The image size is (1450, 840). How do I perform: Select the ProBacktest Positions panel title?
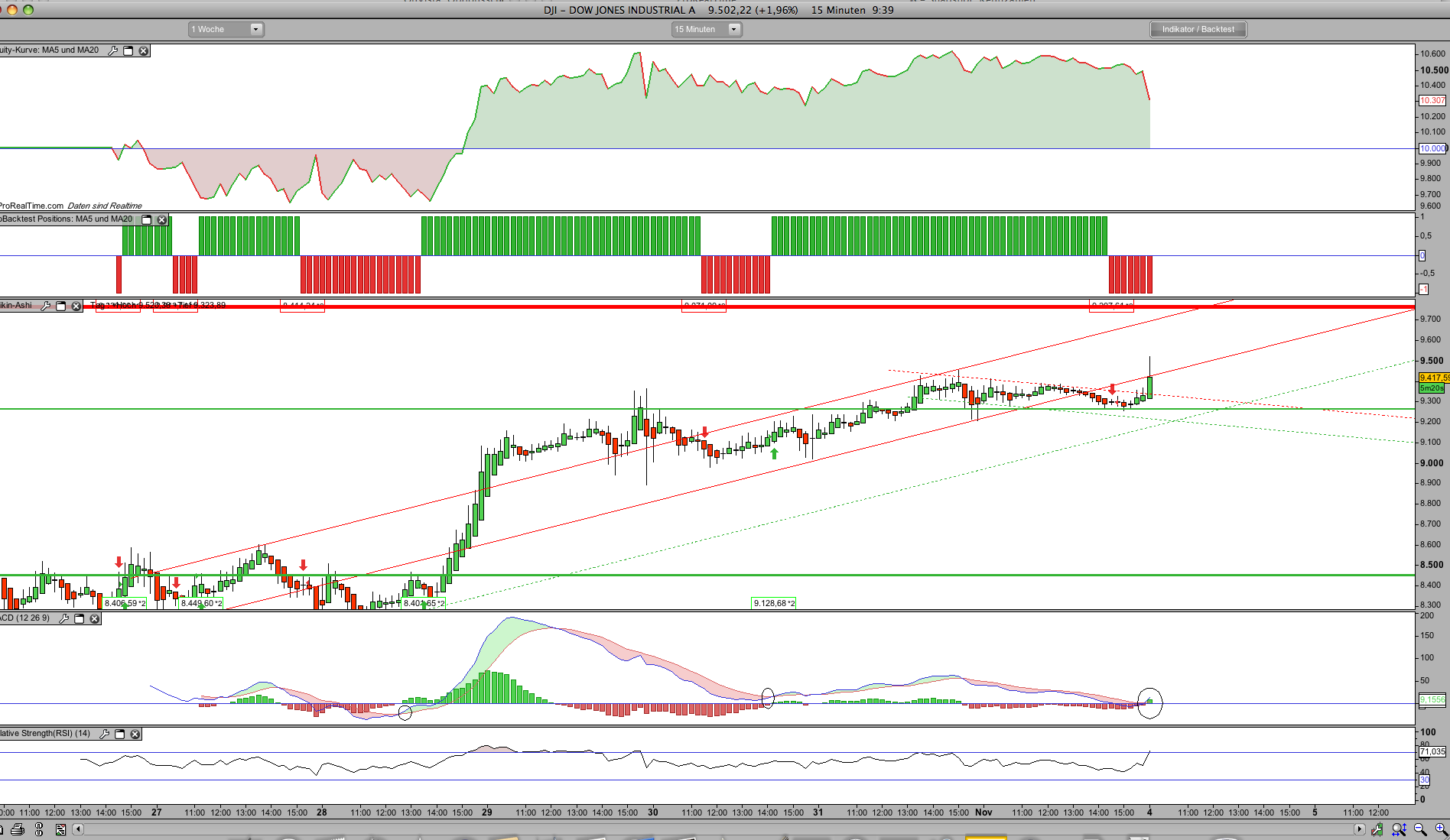click(67, 219)
